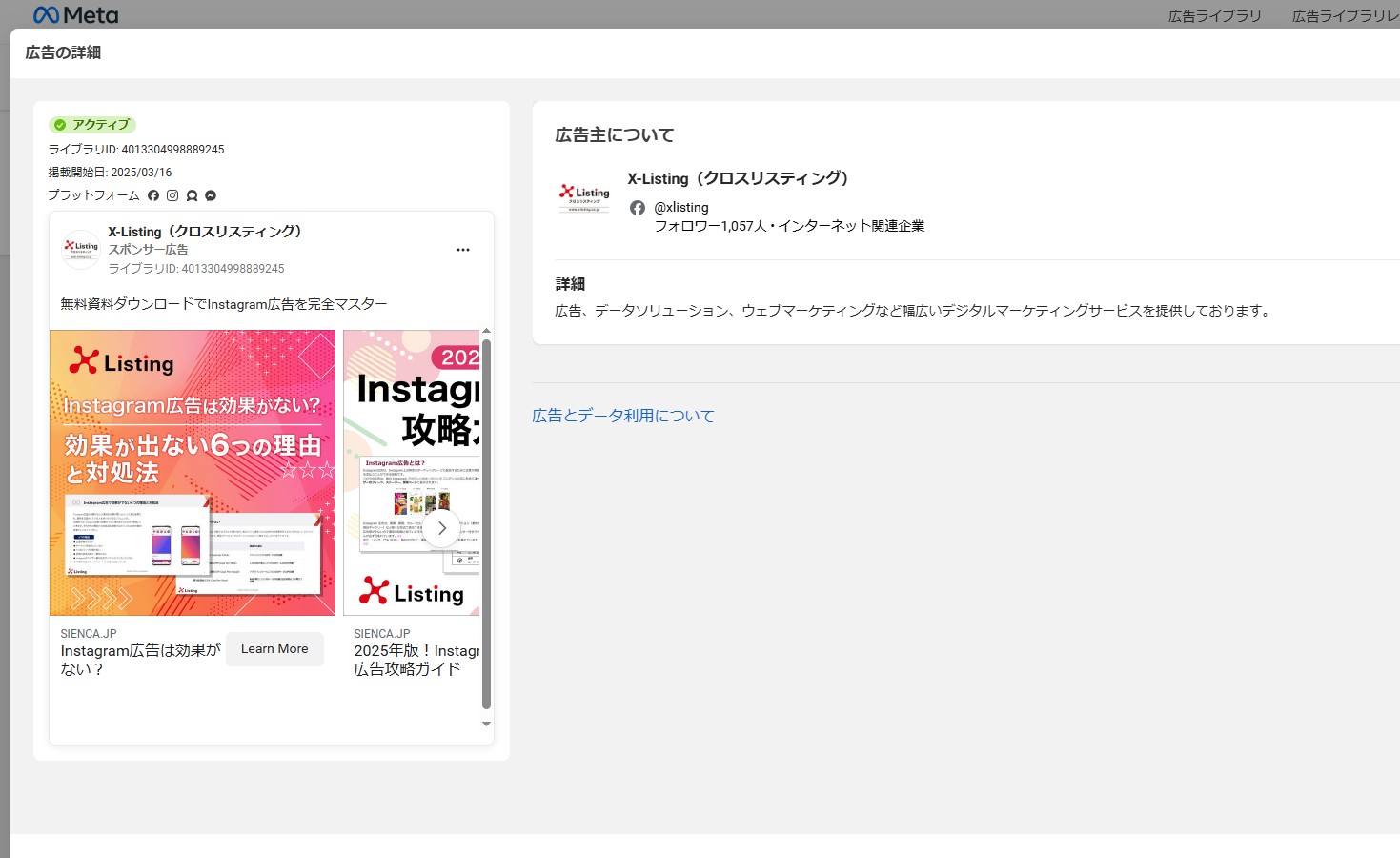This screenshot has height=858, width=1400.
Task: Click library ID text inside ad card
Action: point(196,269)
